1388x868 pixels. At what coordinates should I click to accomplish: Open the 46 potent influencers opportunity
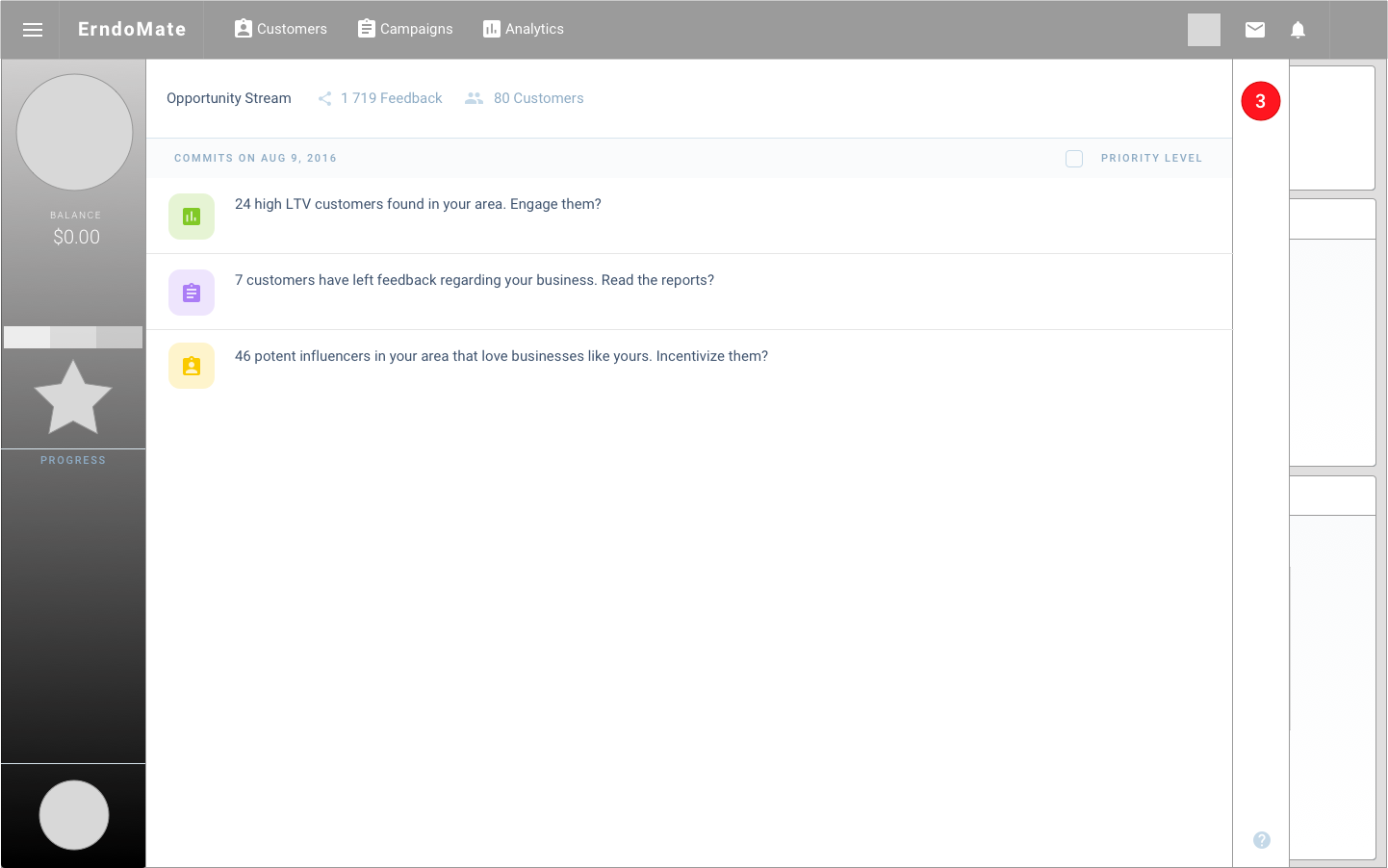tap(501, 356)
